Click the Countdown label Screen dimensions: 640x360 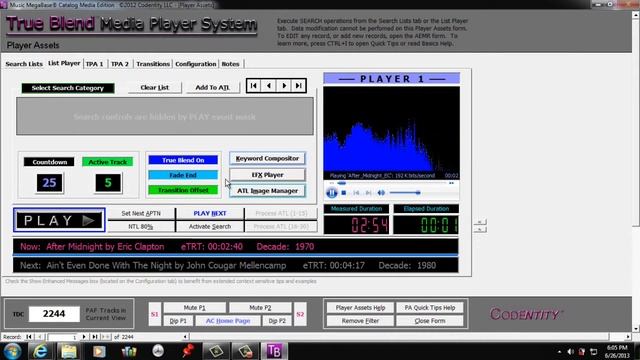point(49,162)
